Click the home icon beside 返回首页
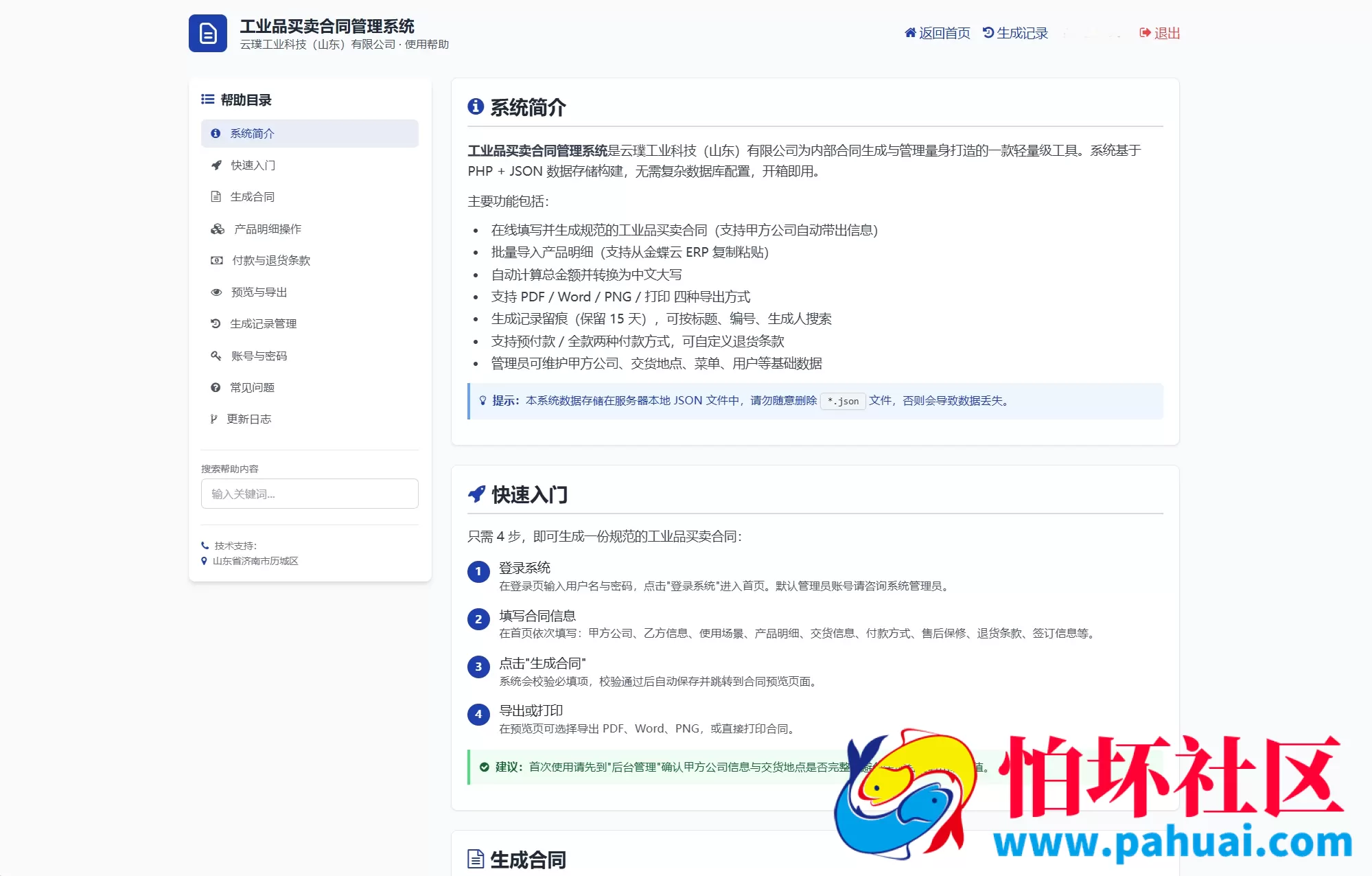 (x=910, y=33)
